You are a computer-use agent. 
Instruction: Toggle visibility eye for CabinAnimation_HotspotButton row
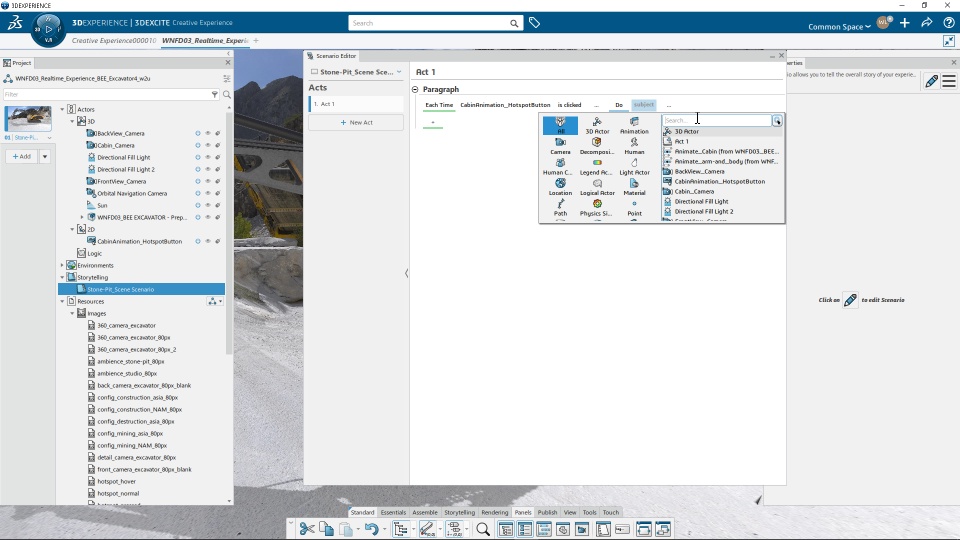point(208,241)
